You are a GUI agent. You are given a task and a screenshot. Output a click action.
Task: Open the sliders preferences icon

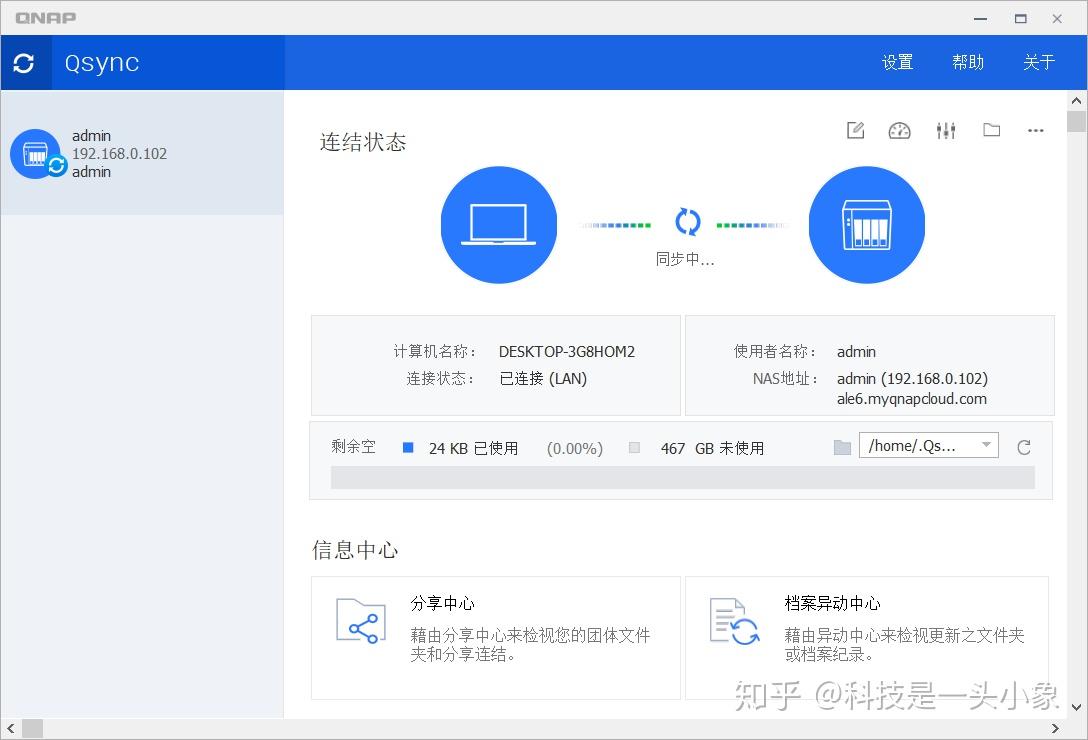point(945,130)
